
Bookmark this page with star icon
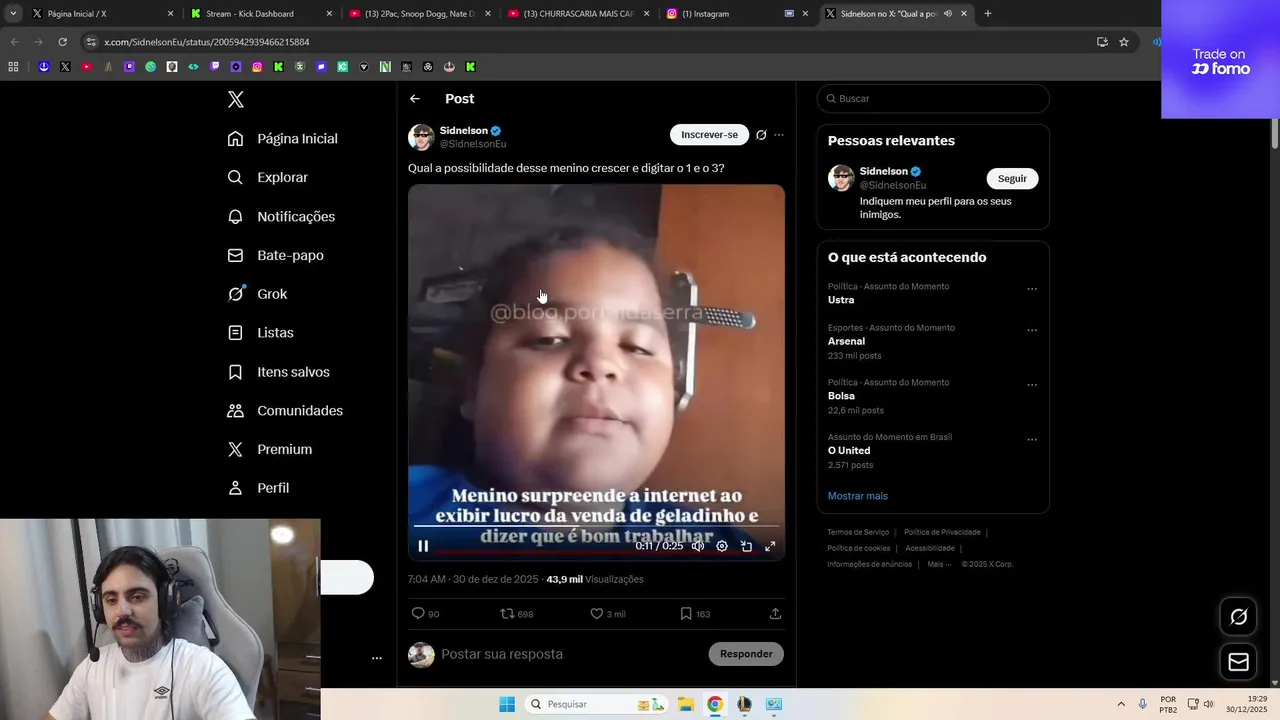click(1124, 42)
